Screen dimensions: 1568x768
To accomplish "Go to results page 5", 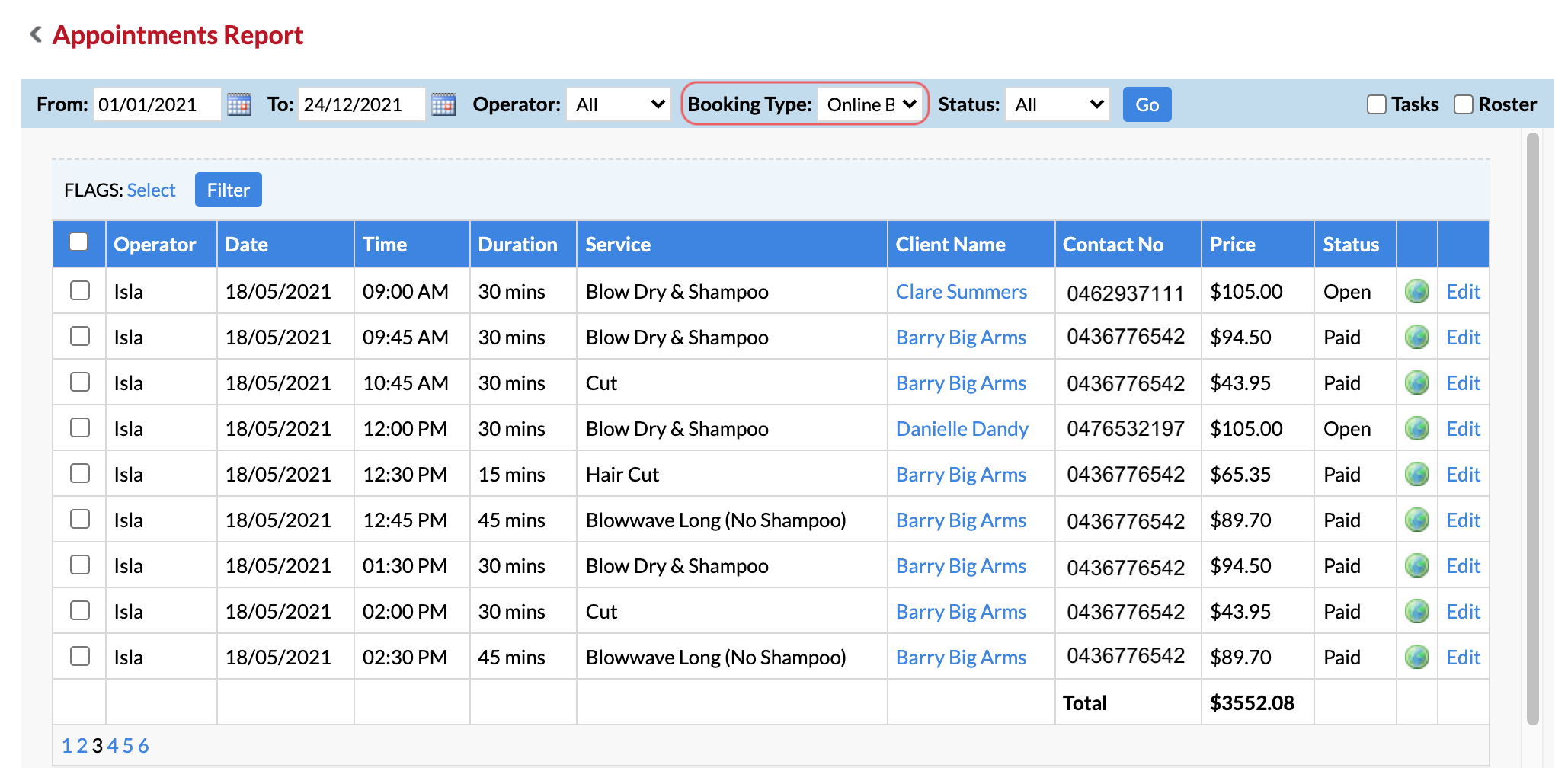I will click(128, 746).
